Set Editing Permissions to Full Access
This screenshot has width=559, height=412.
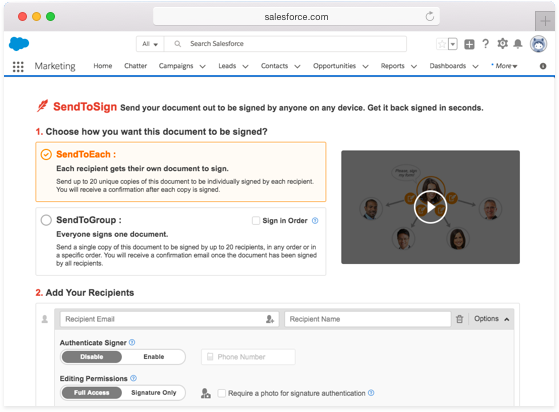[x=92, y=392]
